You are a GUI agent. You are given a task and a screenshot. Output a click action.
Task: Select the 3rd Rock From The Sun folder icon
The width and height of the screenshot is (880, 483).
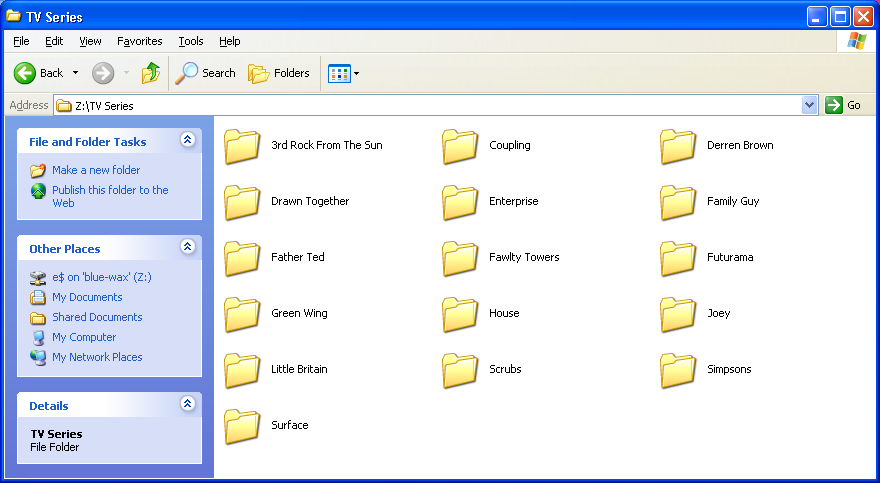(x=242, y=146)
